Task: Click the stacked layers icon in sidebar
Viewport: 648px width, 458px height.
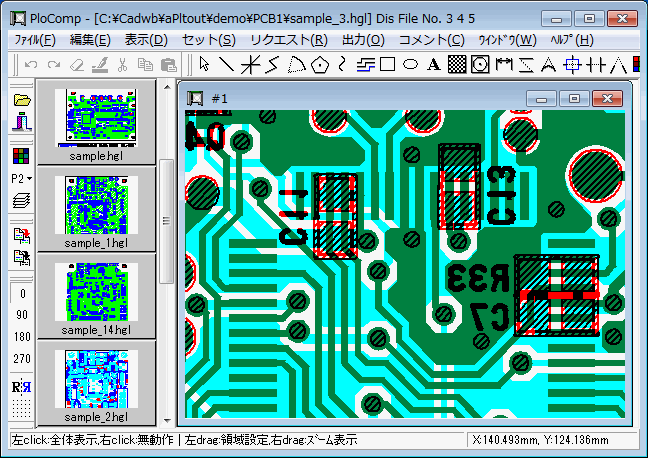Action: pyautogui.click(x=21, y=201)
